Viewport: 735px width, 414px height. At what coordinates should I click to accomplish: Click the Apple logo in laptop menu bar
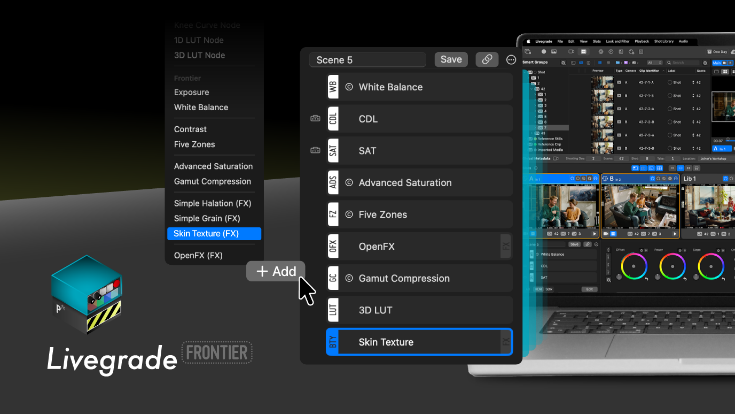pyautogui.click(x=528, y=41)
